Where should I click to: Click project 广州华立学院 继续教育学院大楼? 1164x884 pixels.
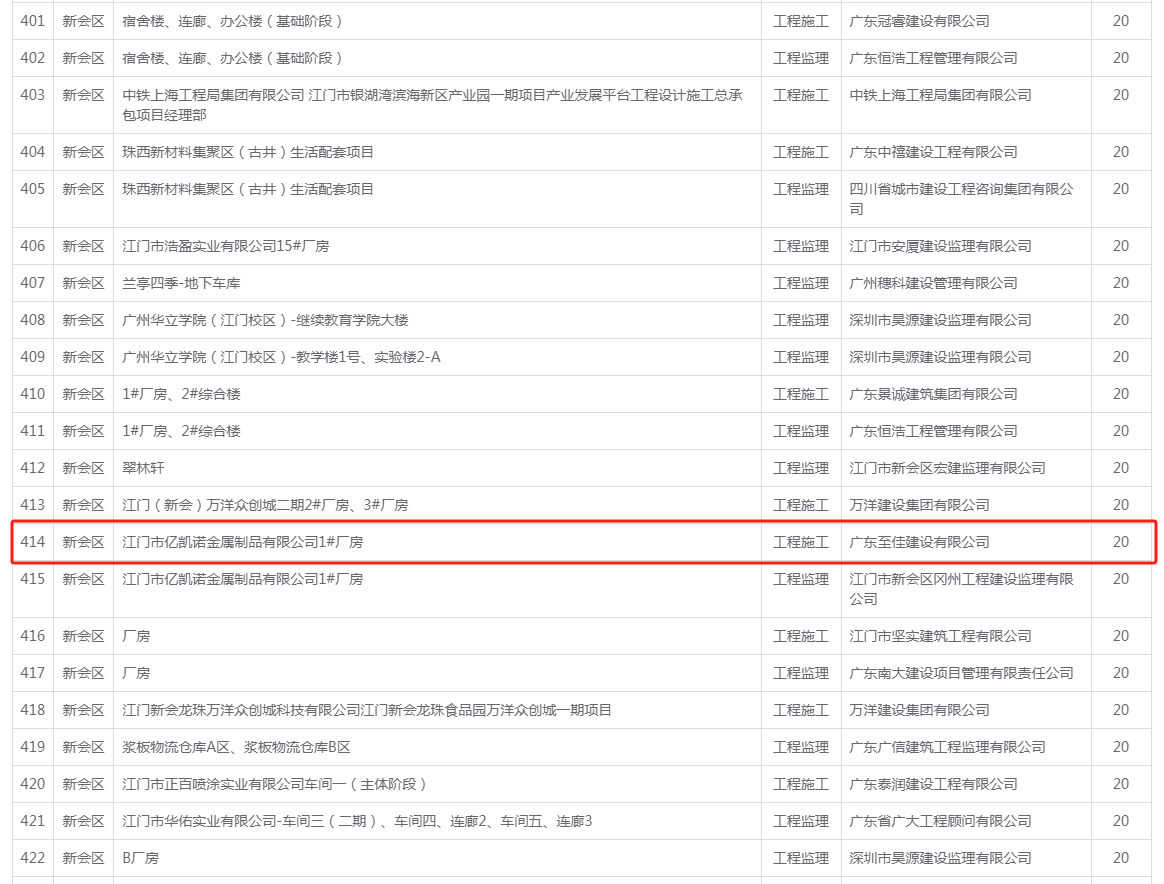(x=266, y=320)
